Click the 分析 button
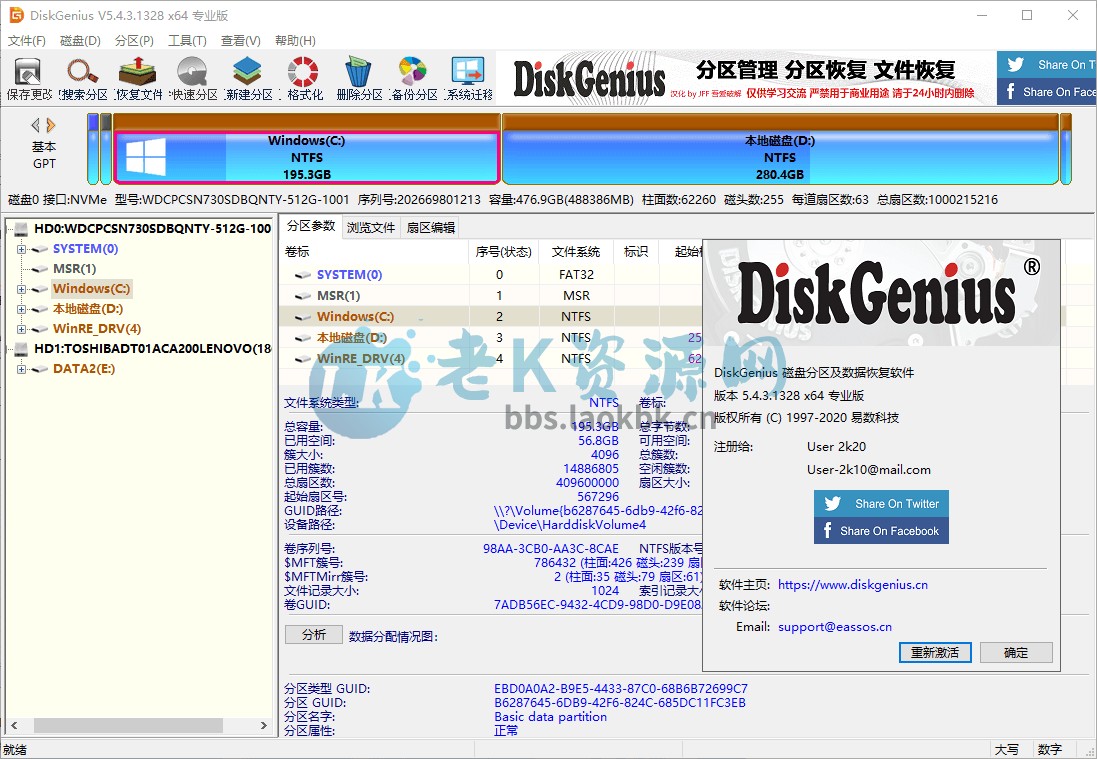 pos(314,634)
